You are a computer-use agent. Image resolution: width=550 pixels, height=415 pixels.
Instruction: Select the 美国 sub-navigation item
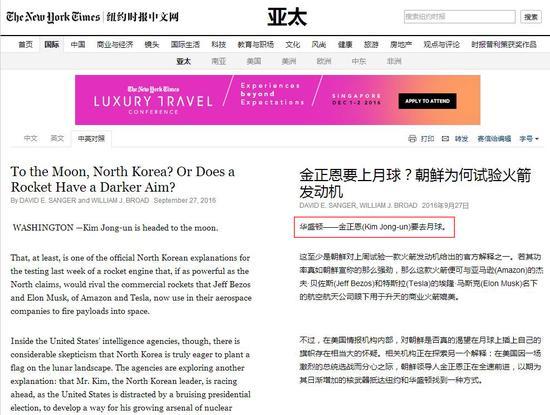(254, 61)
